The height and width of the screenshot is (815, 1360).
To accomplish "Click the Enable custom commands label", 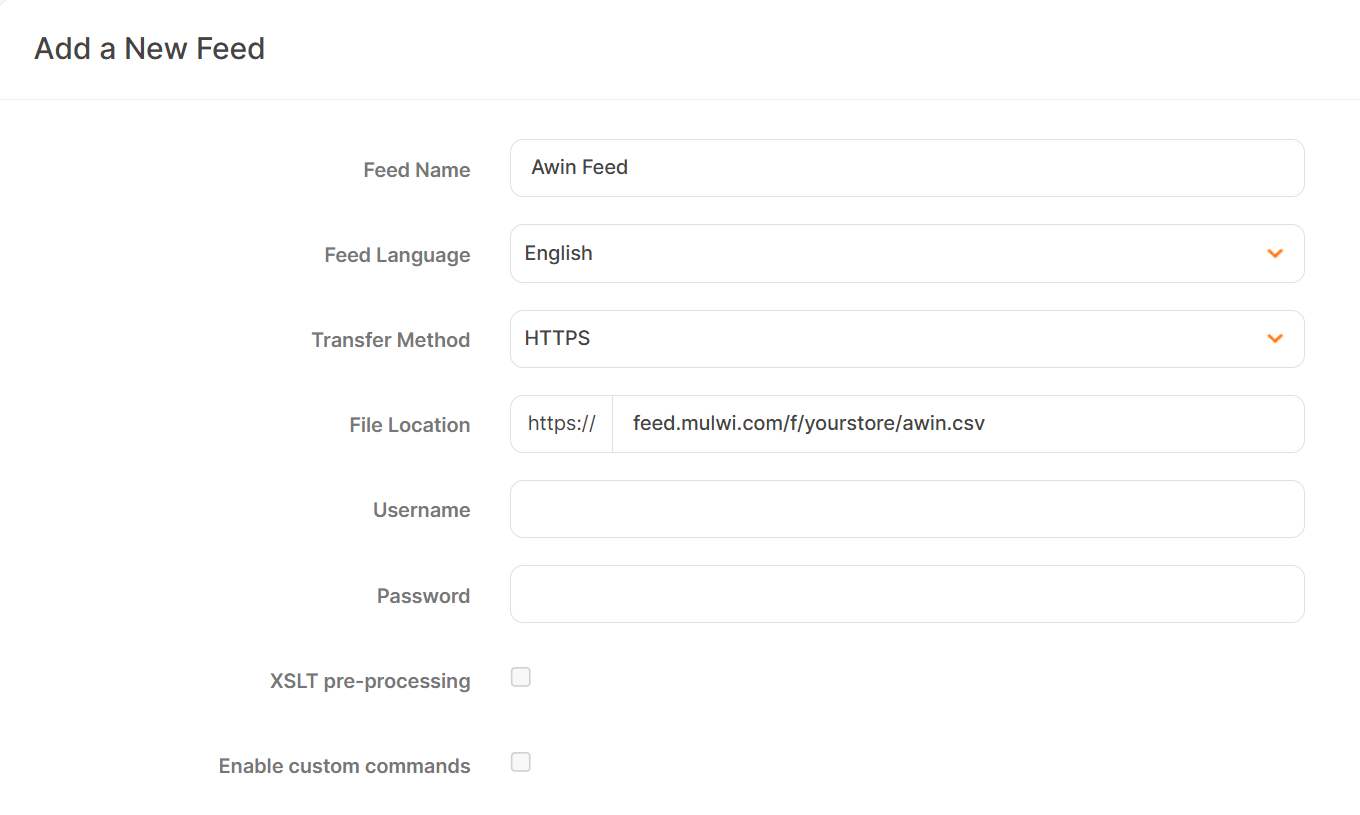I will (x=344, y=766).
